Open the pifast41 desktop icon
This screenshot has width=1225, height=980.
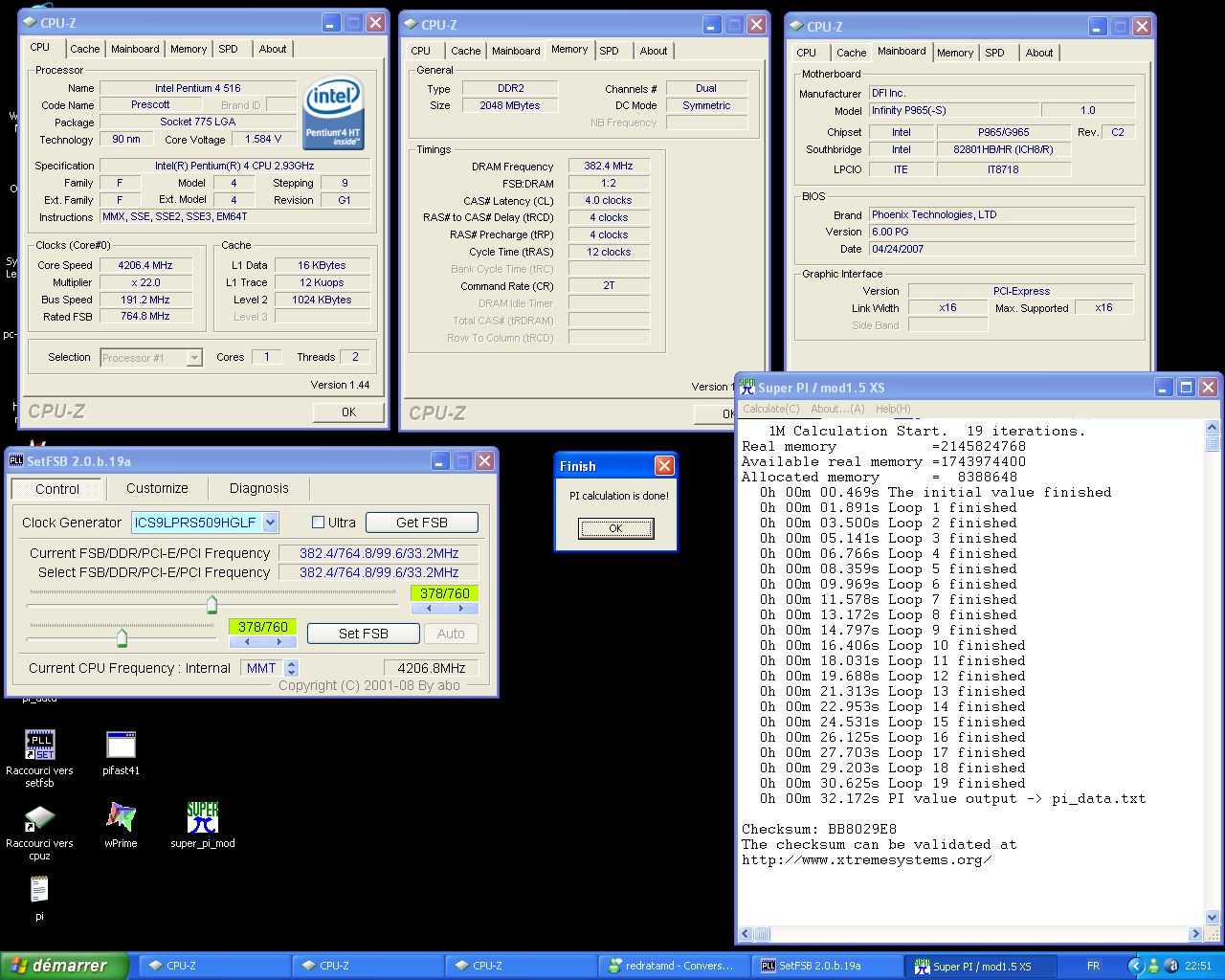[x=121, y=753]
